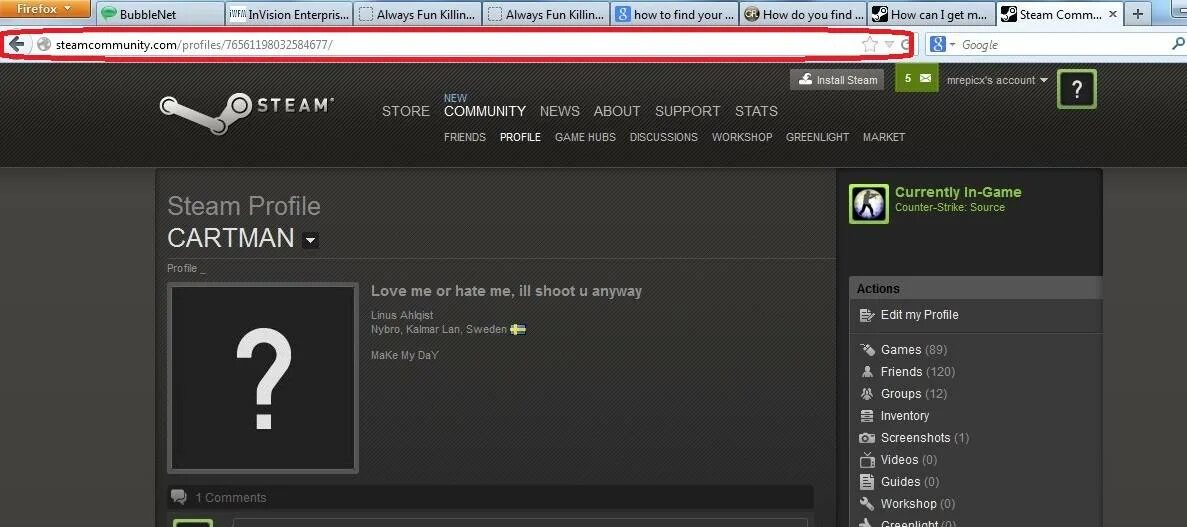The width and height of the screenshot is (1187, 527).
Task: Open the Google search engine selector
Action: point(942,45)
